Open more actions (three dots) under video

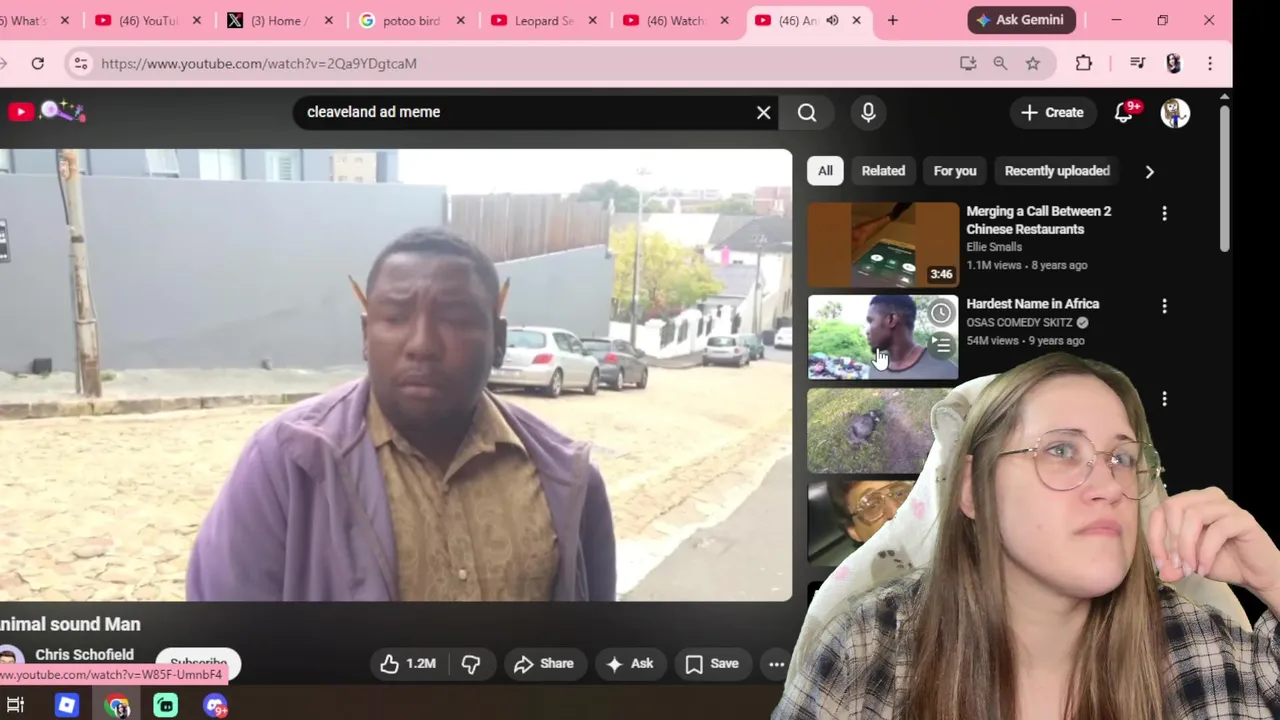776,664
